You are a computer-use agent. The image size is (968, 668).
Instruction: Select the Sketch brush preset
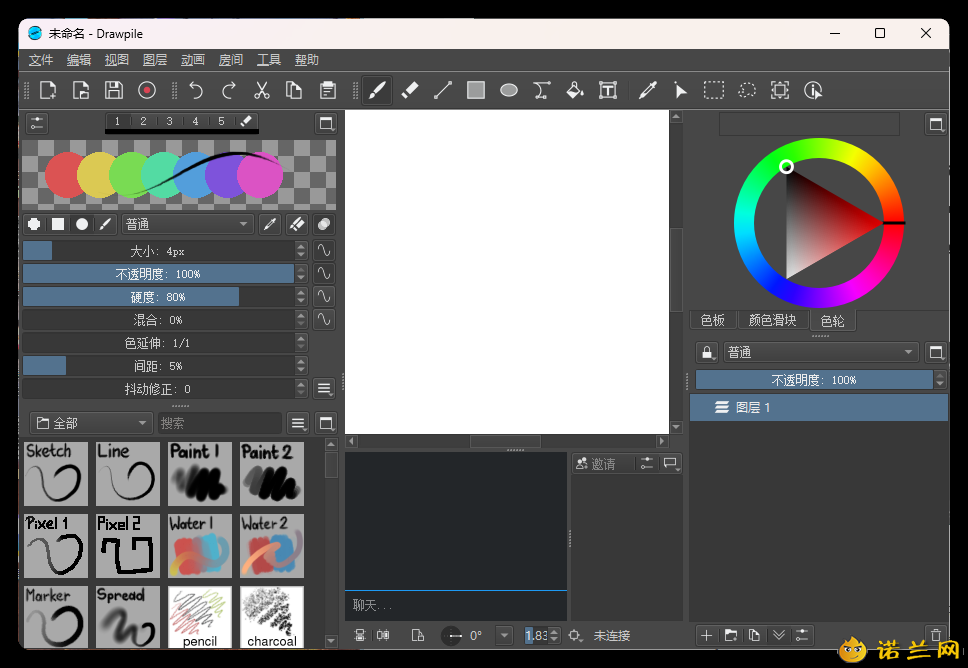click(56, 474)
